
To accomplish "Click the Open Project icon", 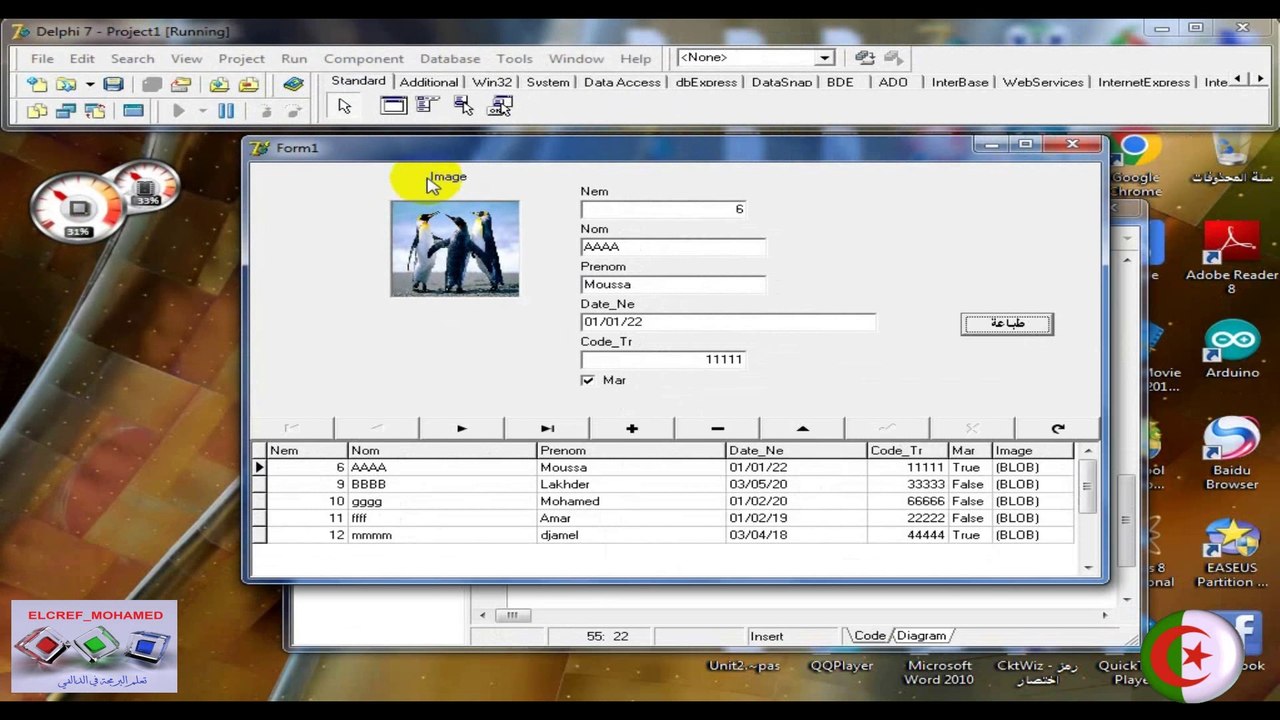I will [x=180, y=85].
